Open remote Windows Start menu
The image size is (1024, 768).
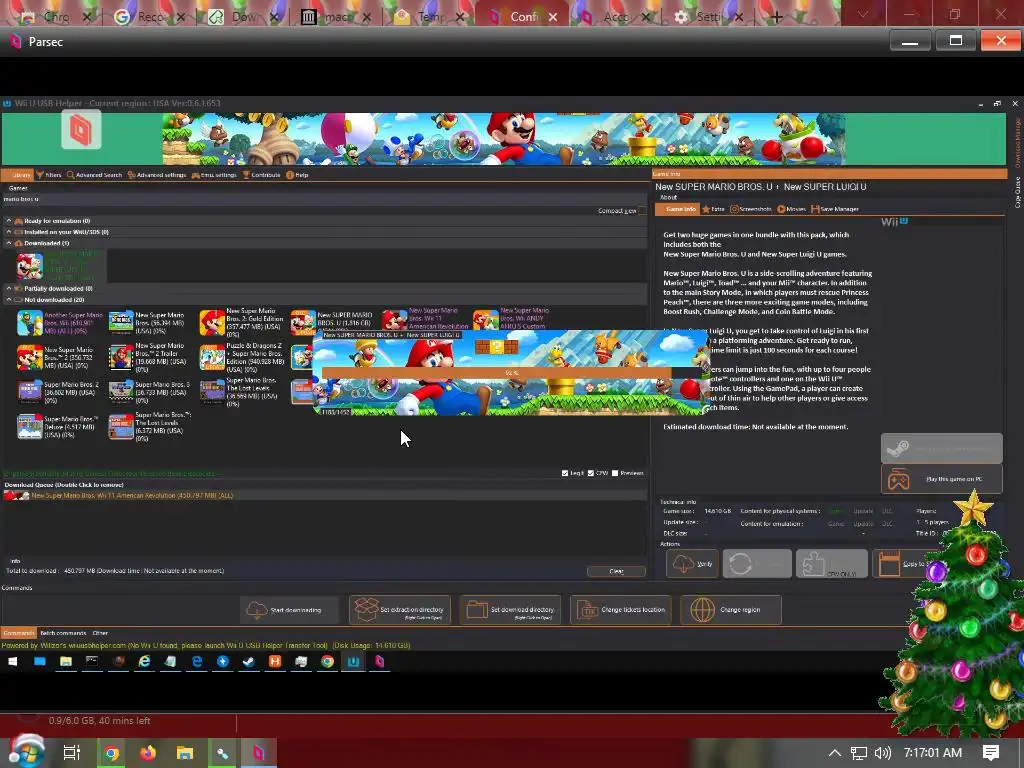tap(12, 662)
